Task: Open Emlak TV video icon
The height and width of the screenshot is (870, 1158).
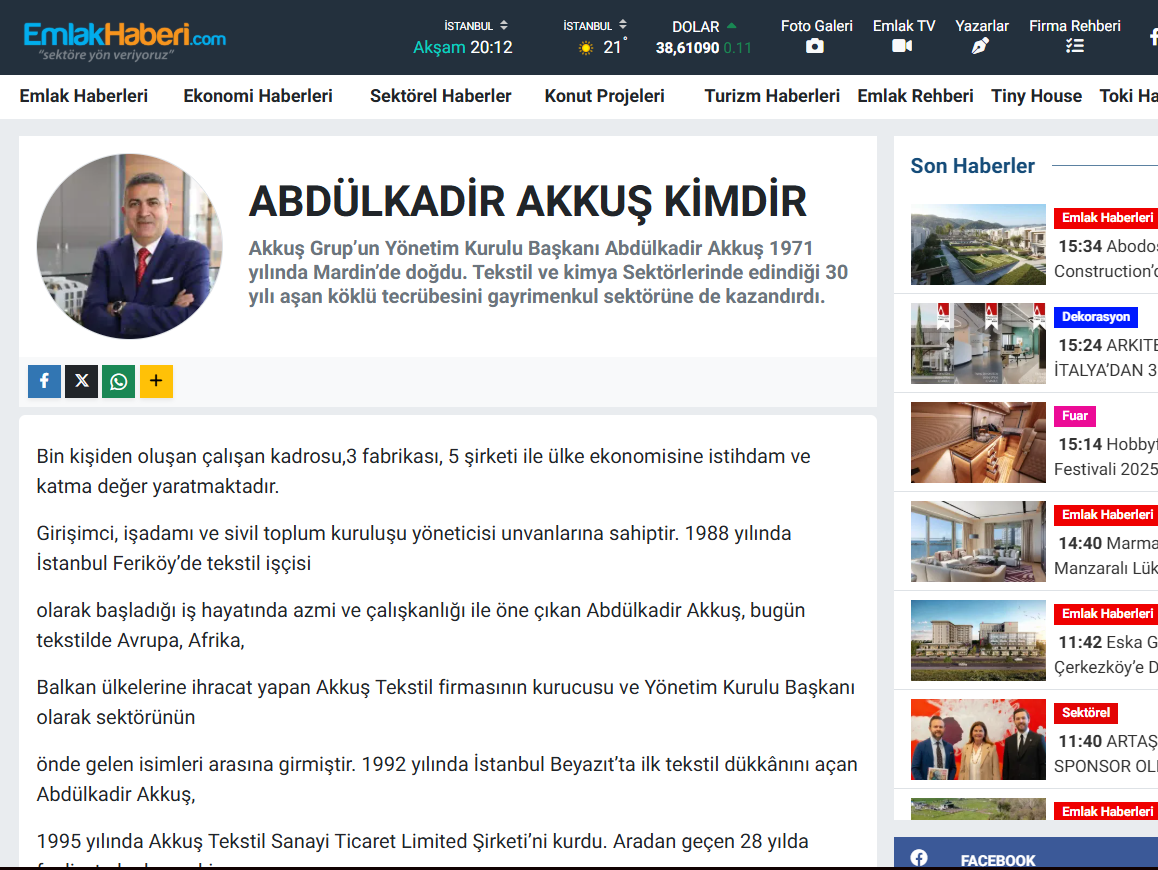Action: 902,46
